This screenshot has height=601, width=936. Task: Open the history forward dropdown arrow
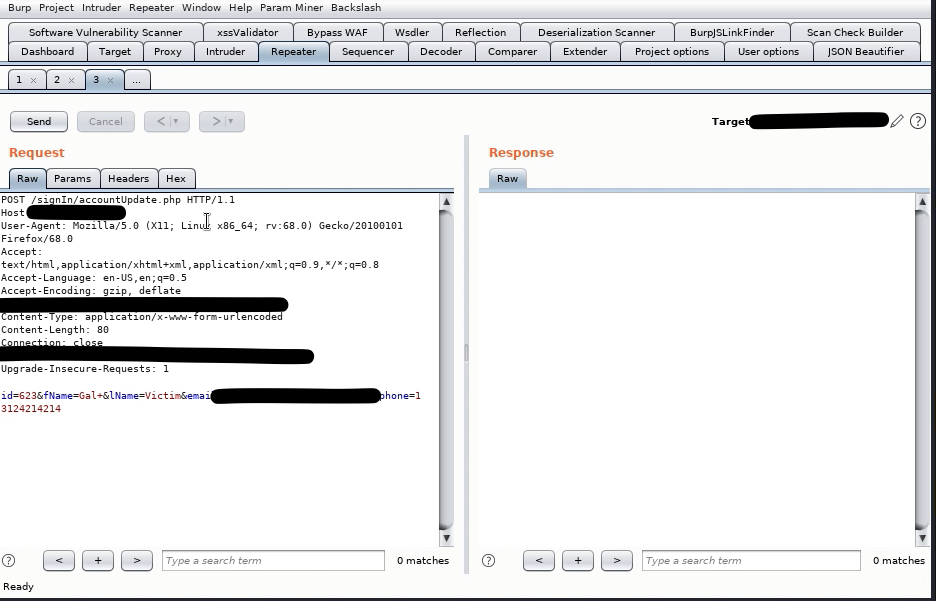[x=230, y=121]
